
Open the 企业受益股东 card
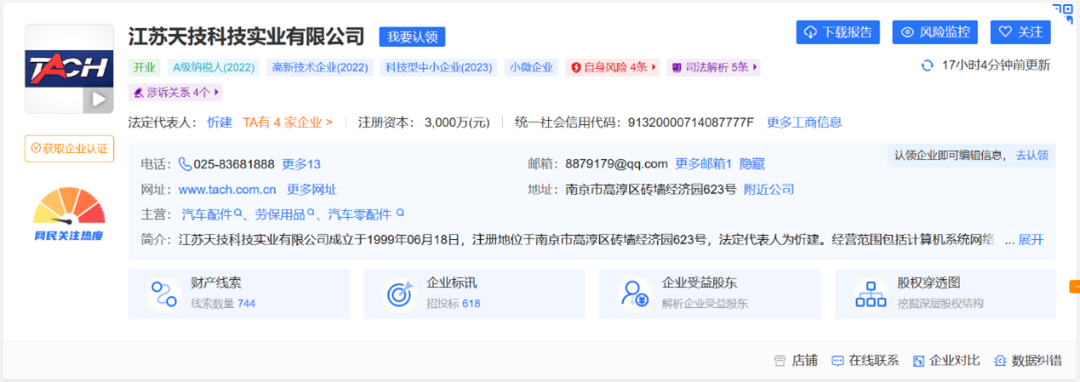(x=710, y=294)
